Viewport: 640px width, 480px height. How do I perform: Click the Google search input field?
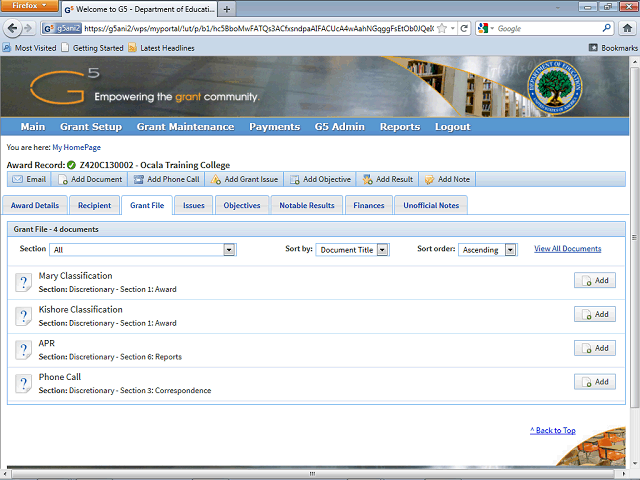(548, 28)
